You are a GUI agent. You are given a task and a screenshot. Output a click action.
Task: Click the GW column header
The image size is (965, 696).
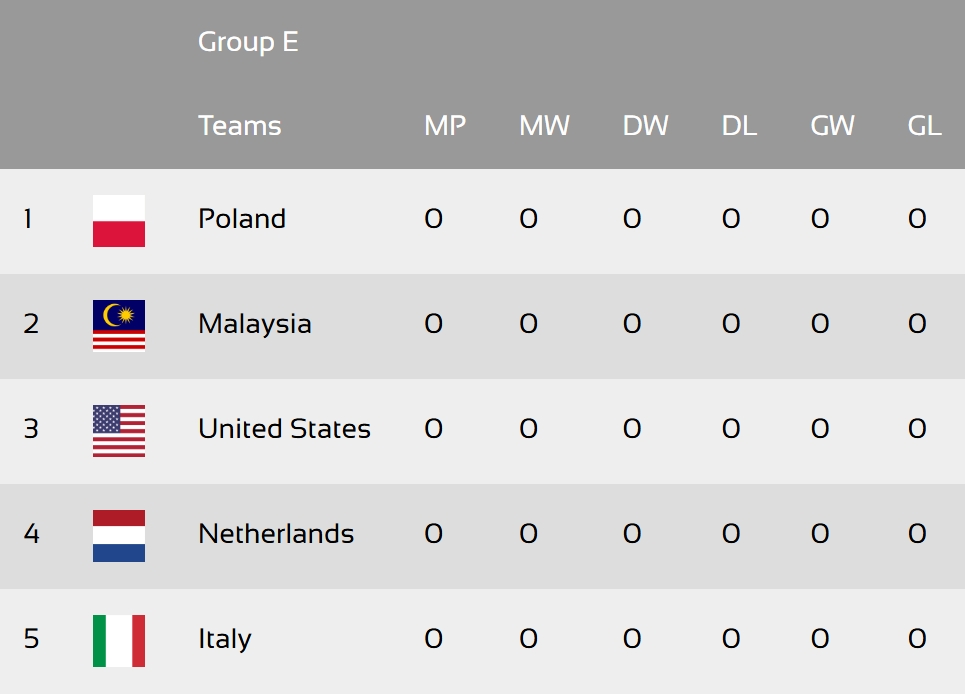(x=833, y=126)
